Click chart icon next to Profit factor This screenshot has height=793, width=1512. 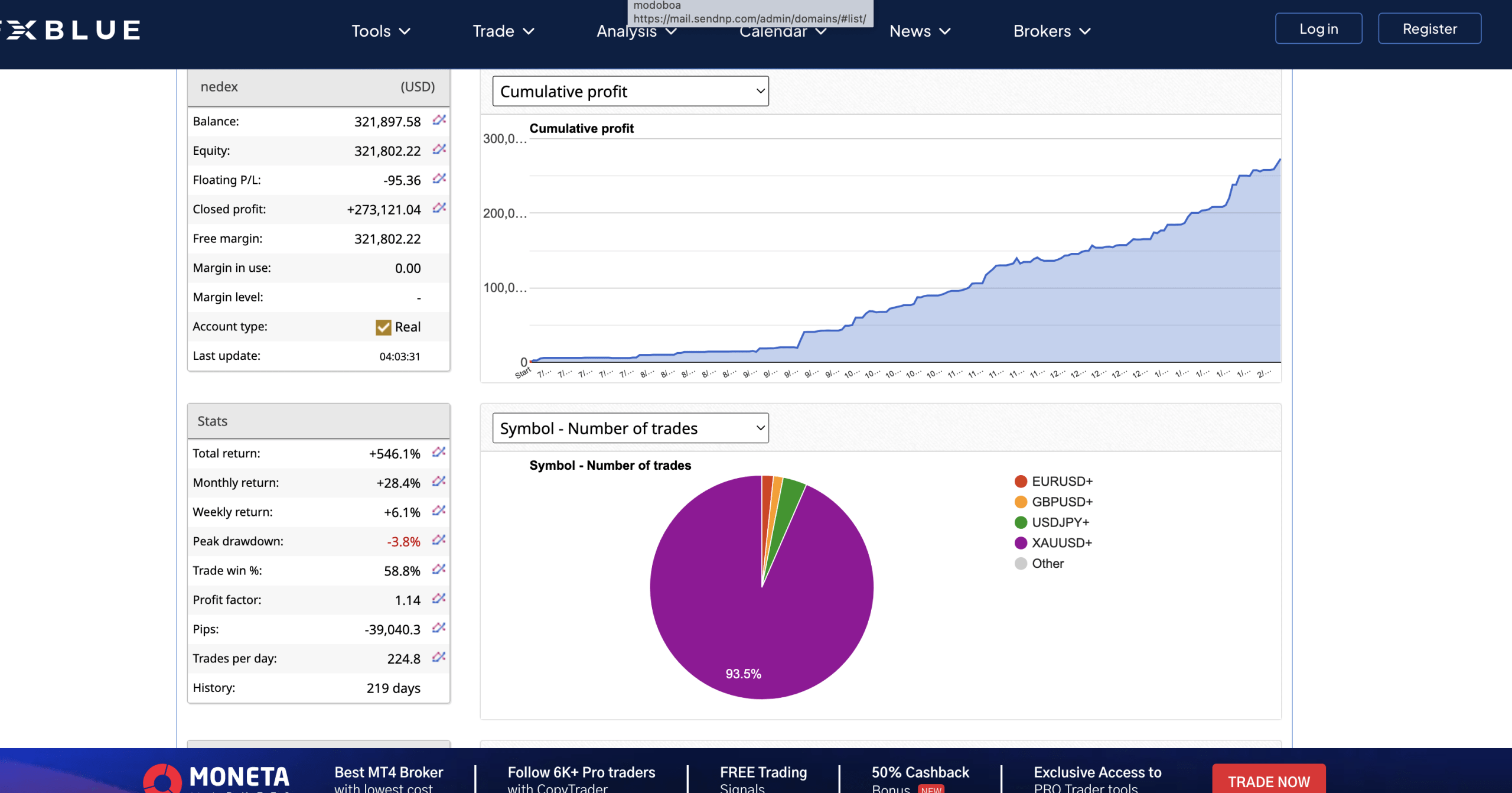click(438, 599)
